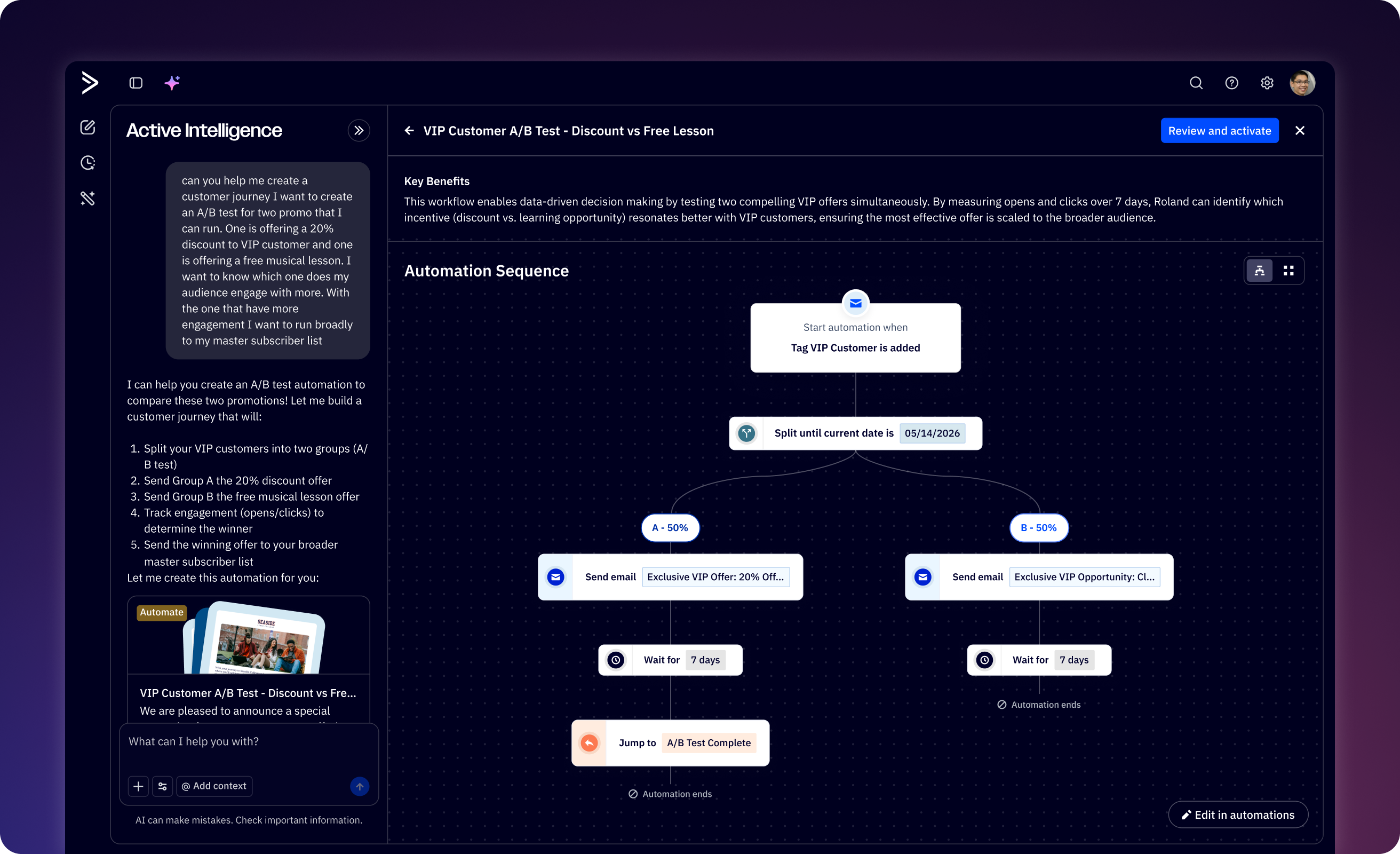This screenshot has width=1400, height=854.
Task: Click Review and activate button
Action: point(1219,131)
